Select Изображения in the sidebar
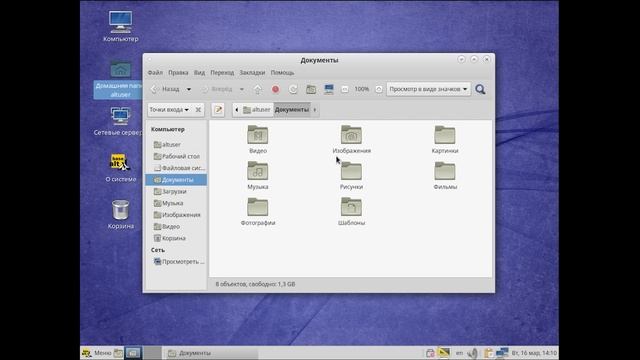 click(176, 215)
